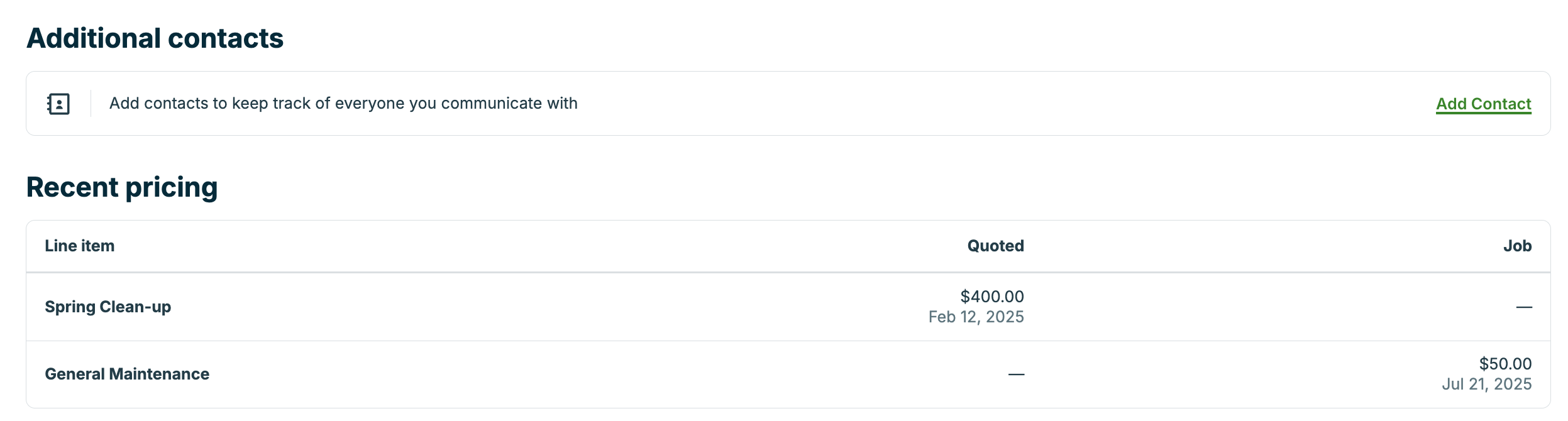Viewport: 1568px width, 421px height.
Task: Click the Additional contacts section heading
Action: 155,38
